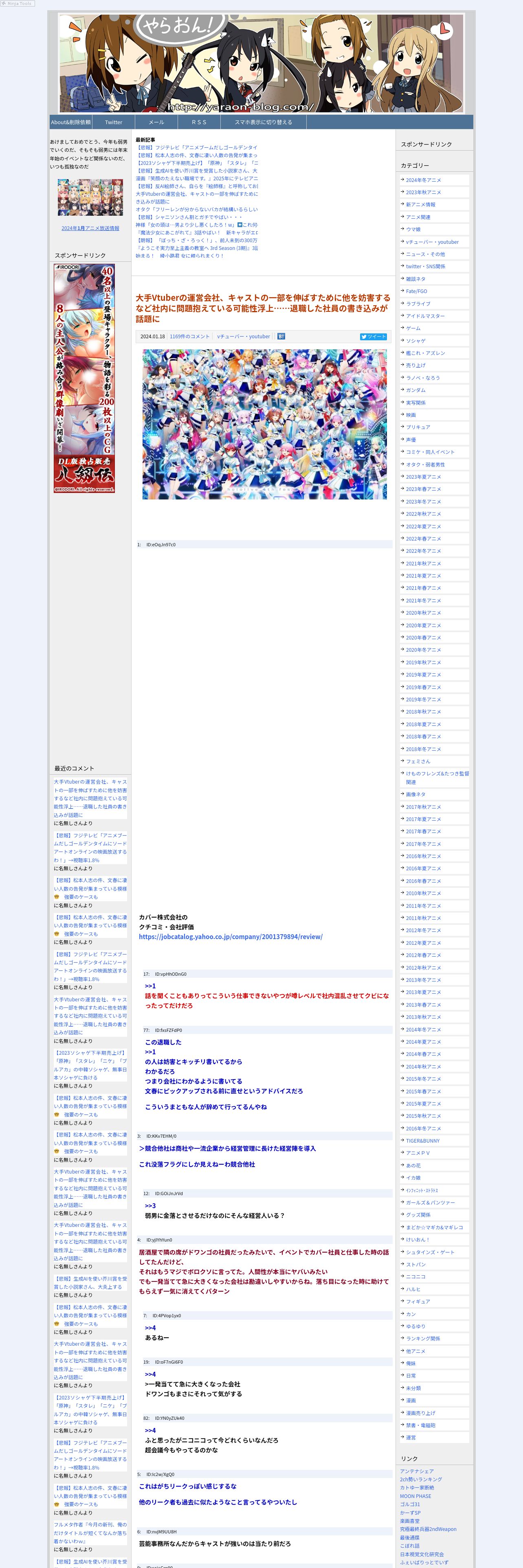
Task: Click the やらおん! header banner image
Action: 261,63
